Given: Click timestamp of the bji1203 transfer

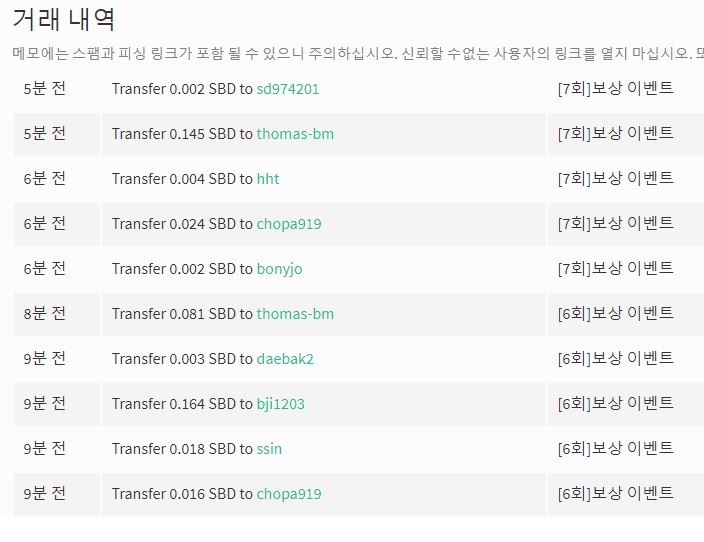Looking at the screenshot, I should pos(44,403).
